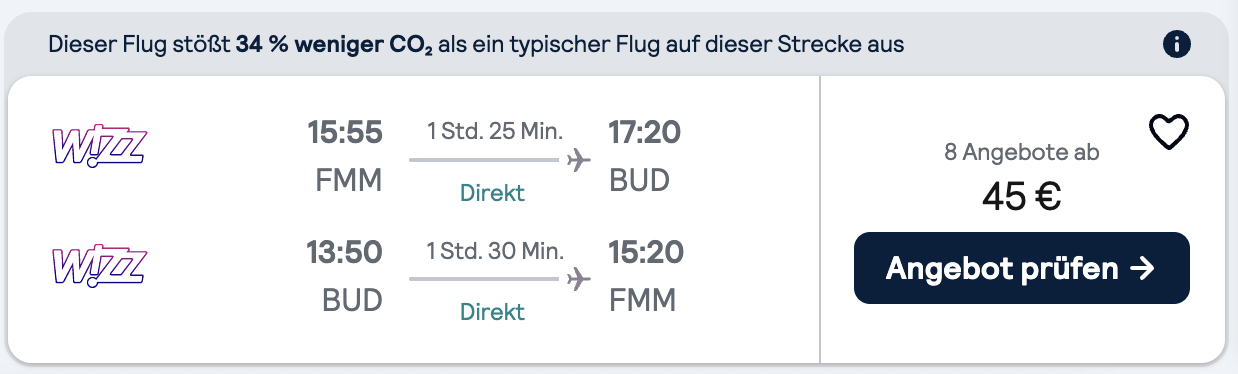Click the return flight airplane icon
1238x374 pixels.
pyautogui.click(x=579, y=279)
